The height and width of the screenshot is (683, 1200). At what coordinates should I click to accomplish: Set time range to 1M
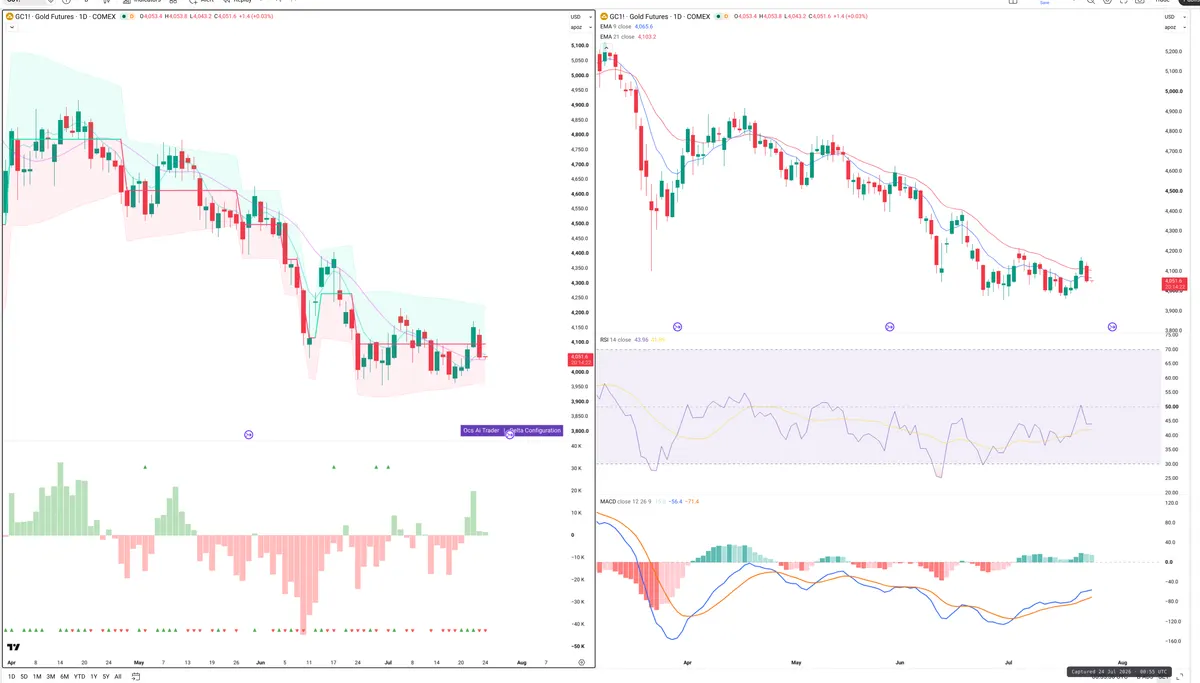tap(37, 676)
